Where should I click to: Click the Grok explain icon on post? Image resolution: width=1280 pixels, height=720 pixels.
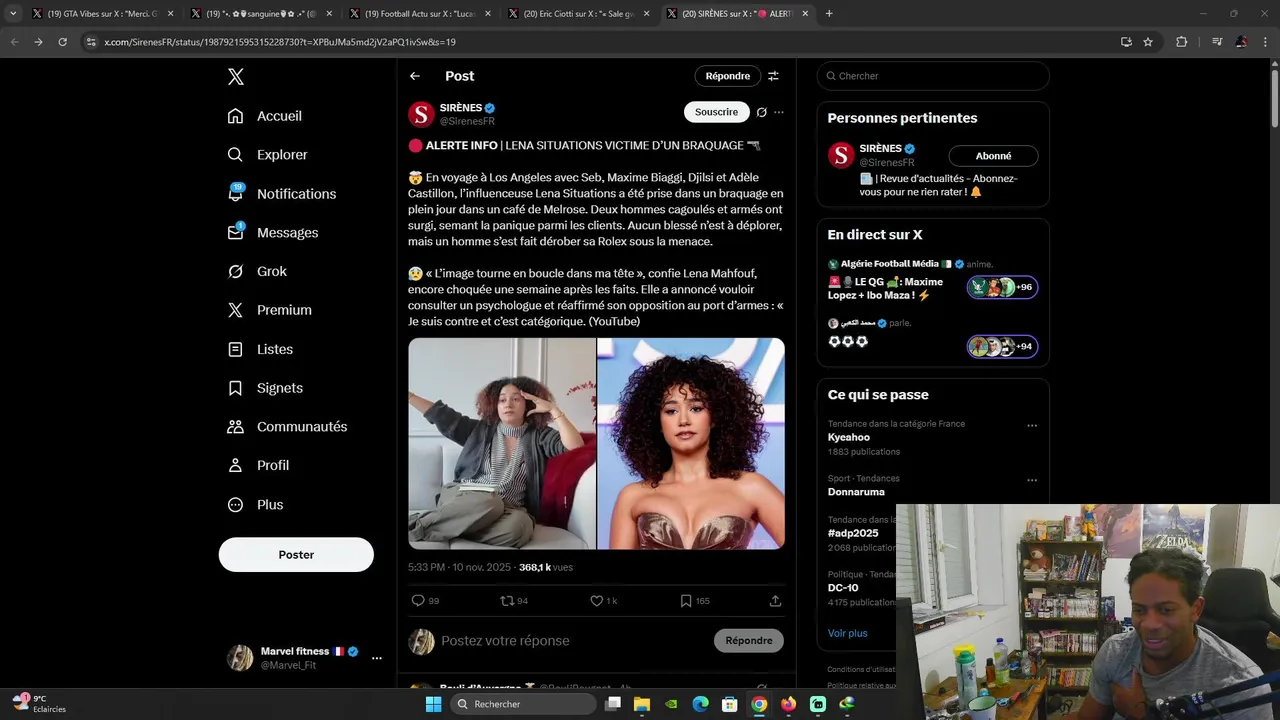[x=762, y=112]
